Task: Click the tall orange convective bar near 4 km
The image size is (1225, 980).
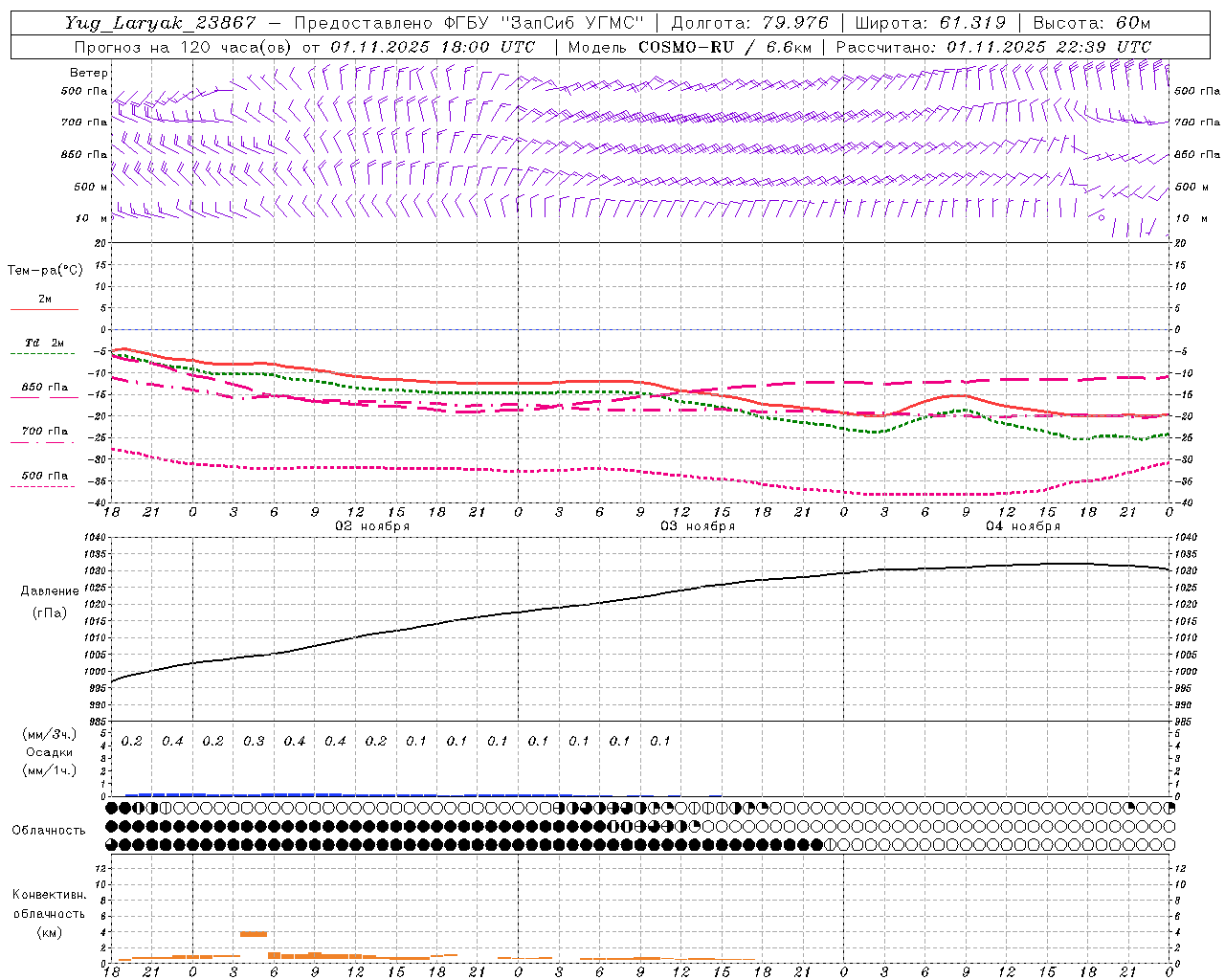Action: pos(254,933)
